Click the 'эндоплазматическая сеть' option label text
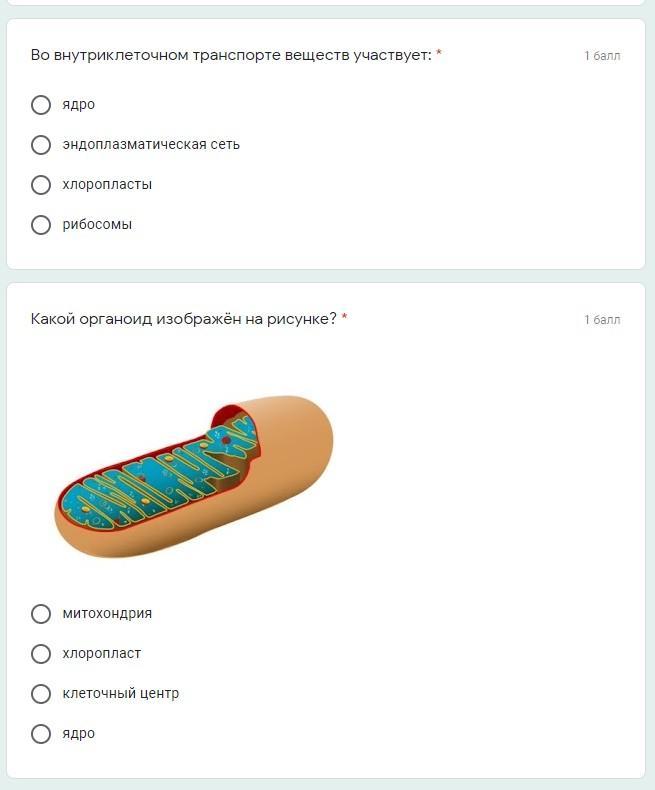This screenshot has height=790, width=655. tap(150, 145)
